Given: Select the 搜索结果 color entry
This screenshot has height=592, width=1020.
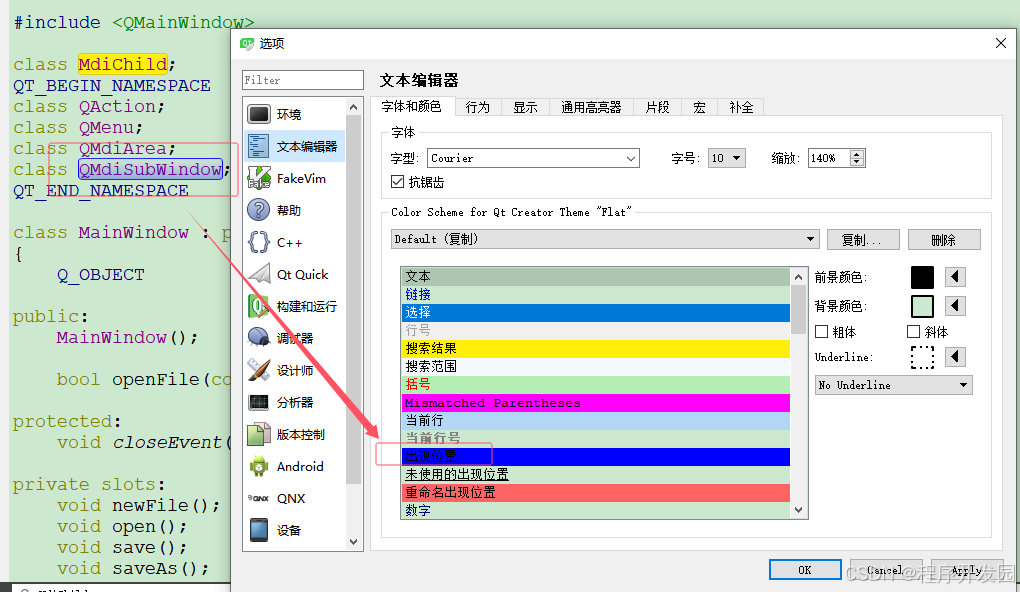Looking at the screenshot, I should [x=596, y=349].
